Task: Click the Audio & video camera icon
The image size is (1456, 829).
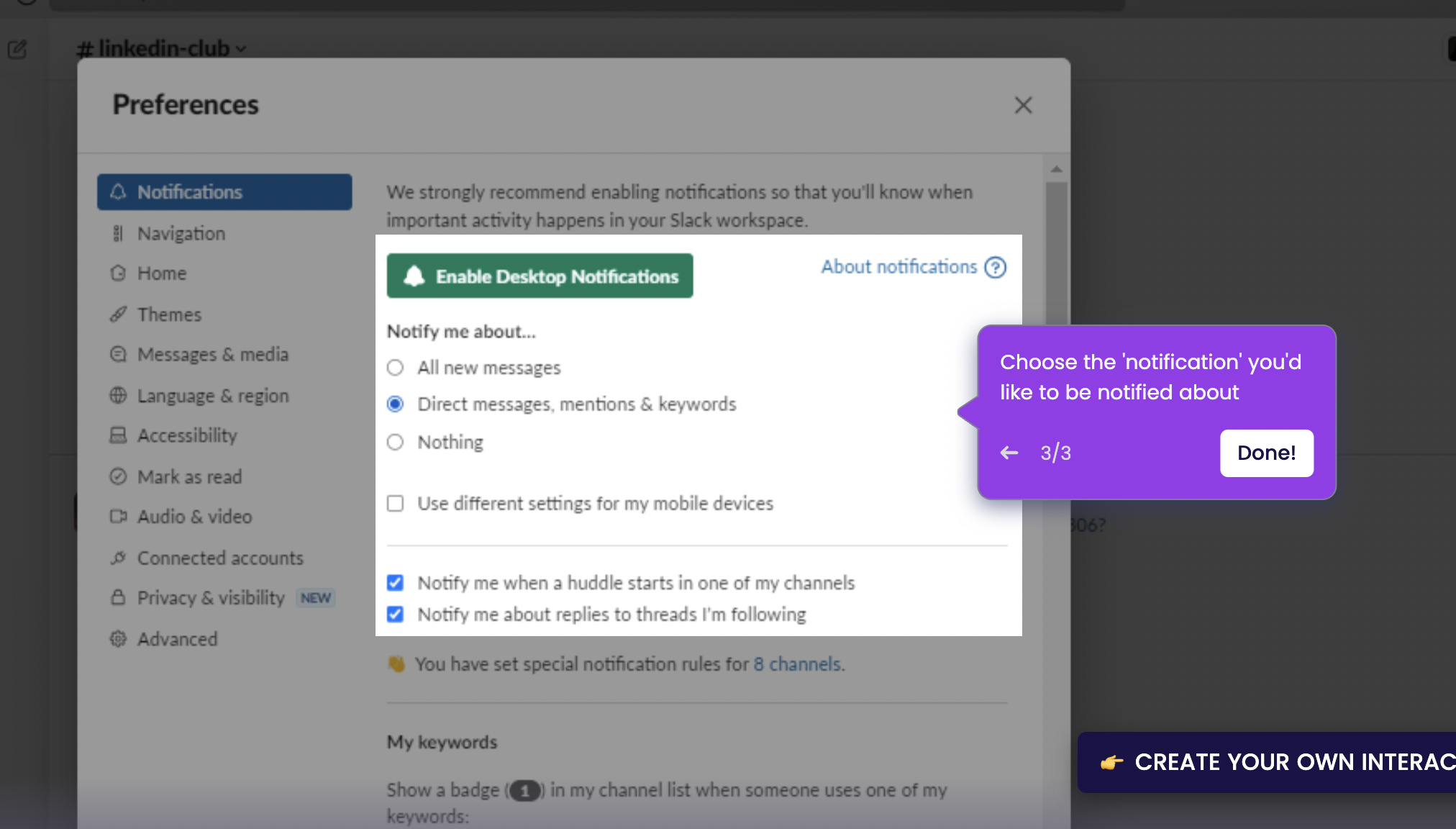Action: point(118,517)
